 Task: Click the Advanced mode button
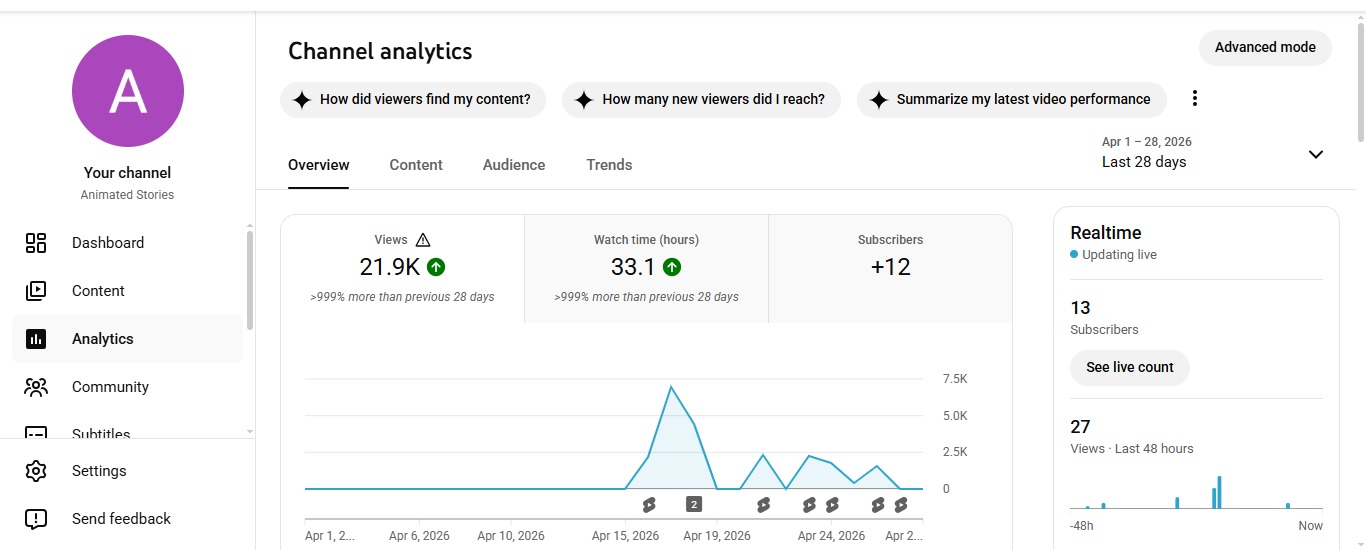pyautogui.click(x=1264, y=48)
